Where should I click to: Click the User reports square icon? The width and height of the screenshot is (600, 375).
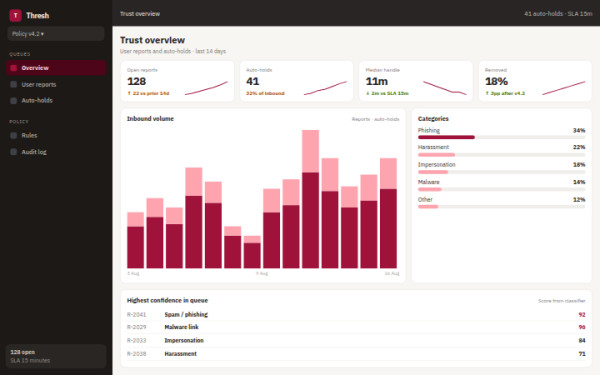(14, 84)
